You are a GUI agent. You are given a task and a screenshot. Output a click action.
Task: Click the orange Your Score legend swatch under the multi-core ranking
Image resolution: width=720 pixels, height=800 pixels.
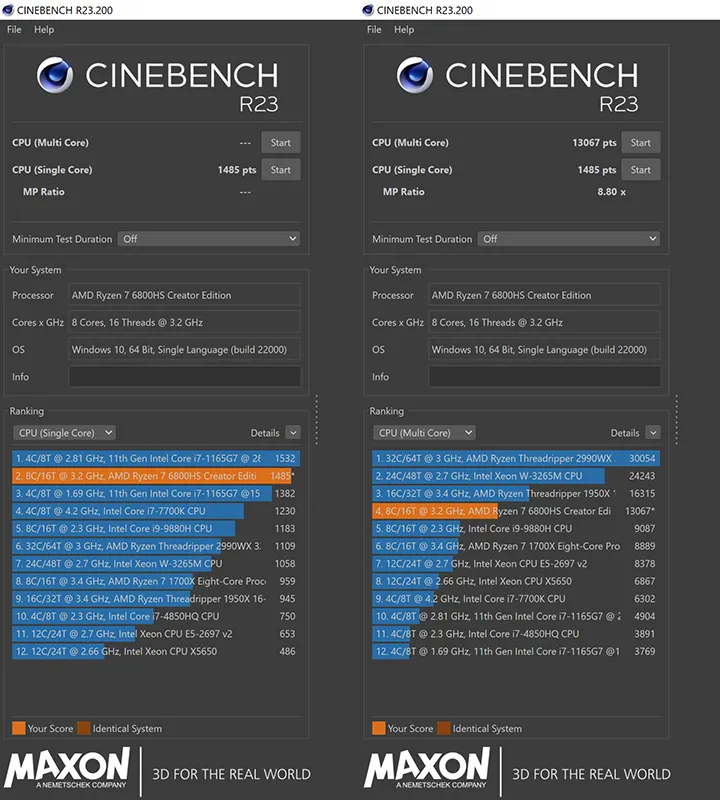point(378,728)
